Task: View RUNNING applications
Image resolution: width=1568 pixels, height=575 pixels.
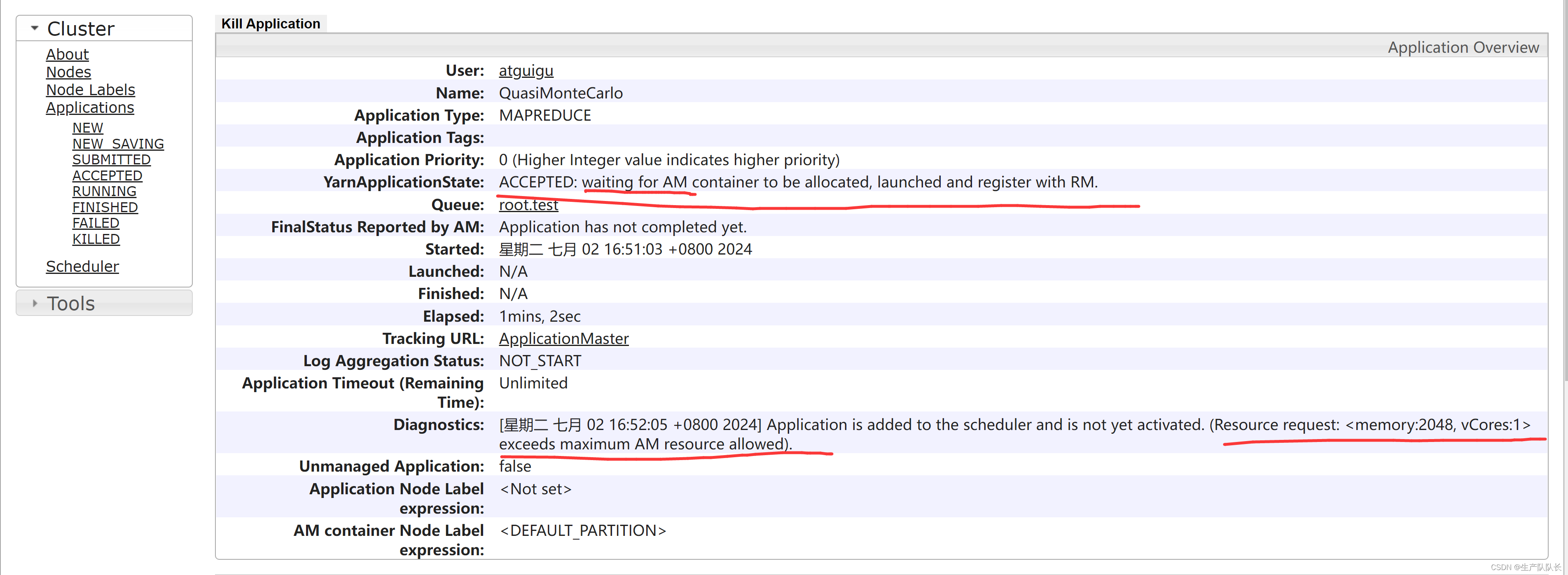Action: (x=103, y=191)
